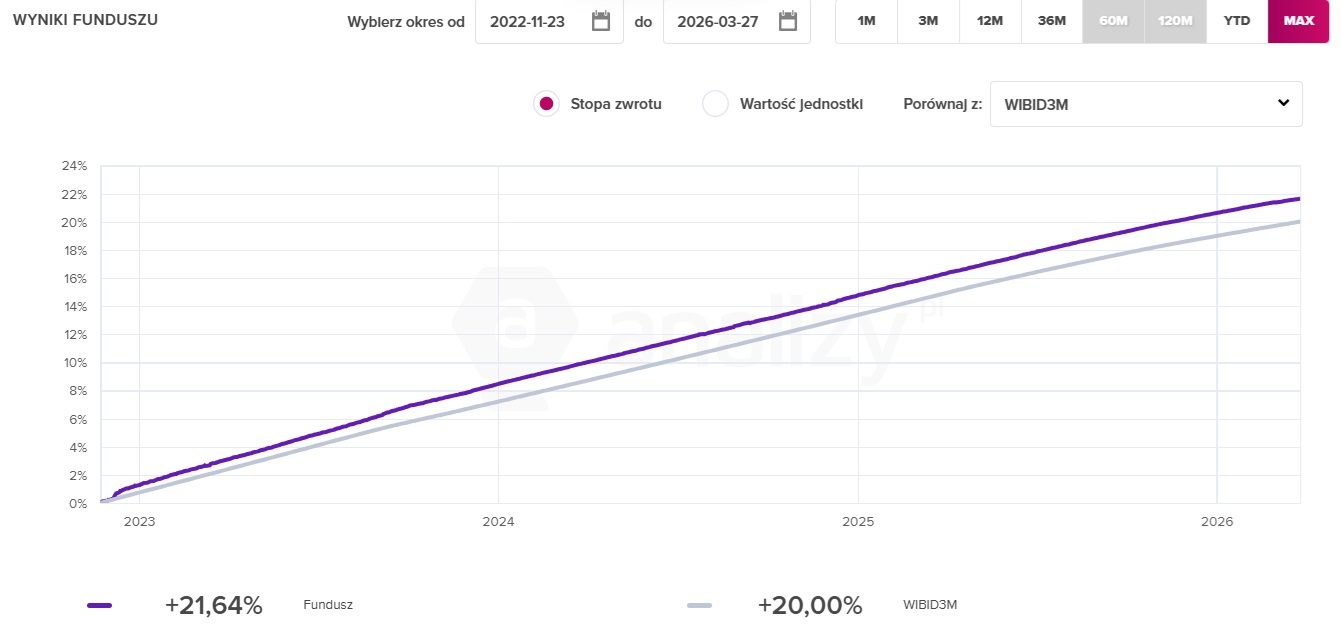
Task: Click the dropdown chevron arrow
Action: pos(1284,103)
